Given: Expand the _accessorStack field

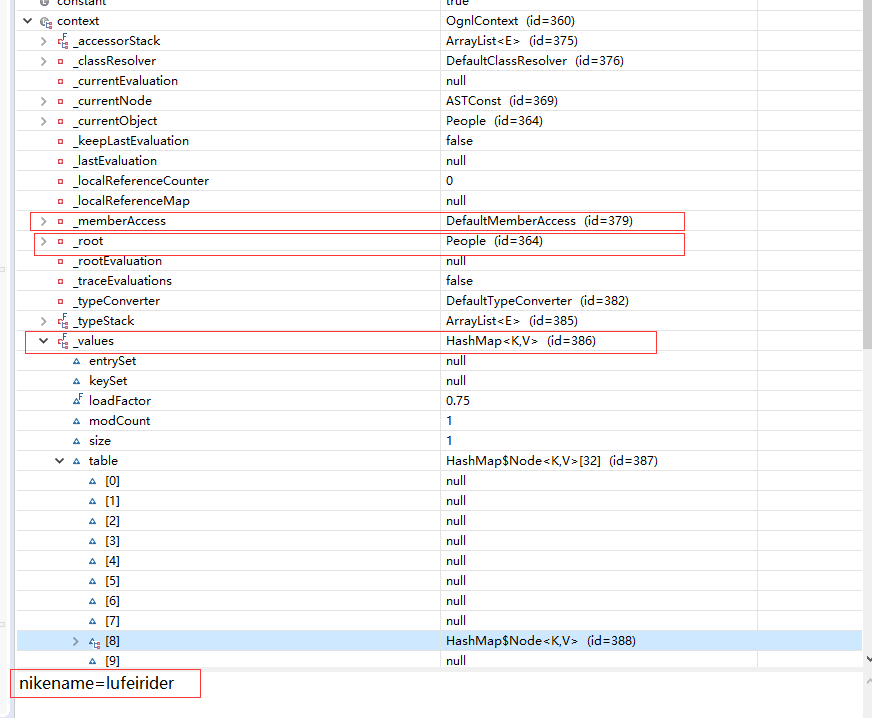Looking at the screenshot, I should click(x=43, y=41).
